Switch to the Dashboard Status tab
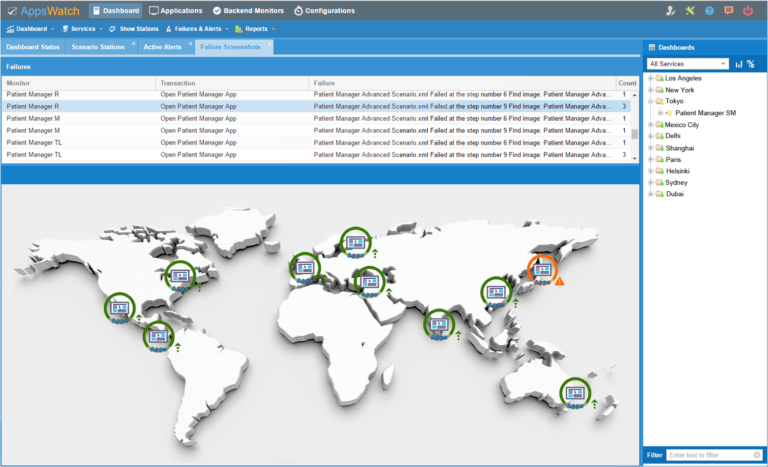This screenshot has width=768, height=467. (33, 47)
